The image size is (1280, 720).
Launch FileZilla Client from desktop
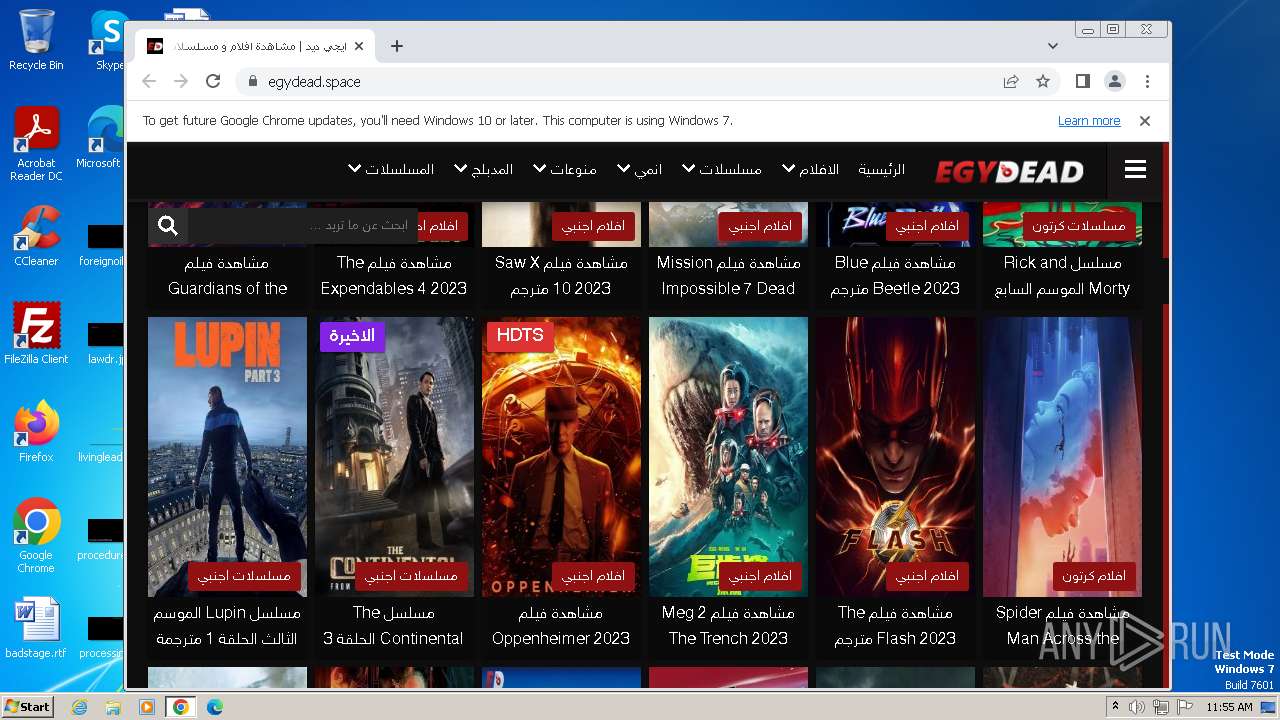point(36,334)
